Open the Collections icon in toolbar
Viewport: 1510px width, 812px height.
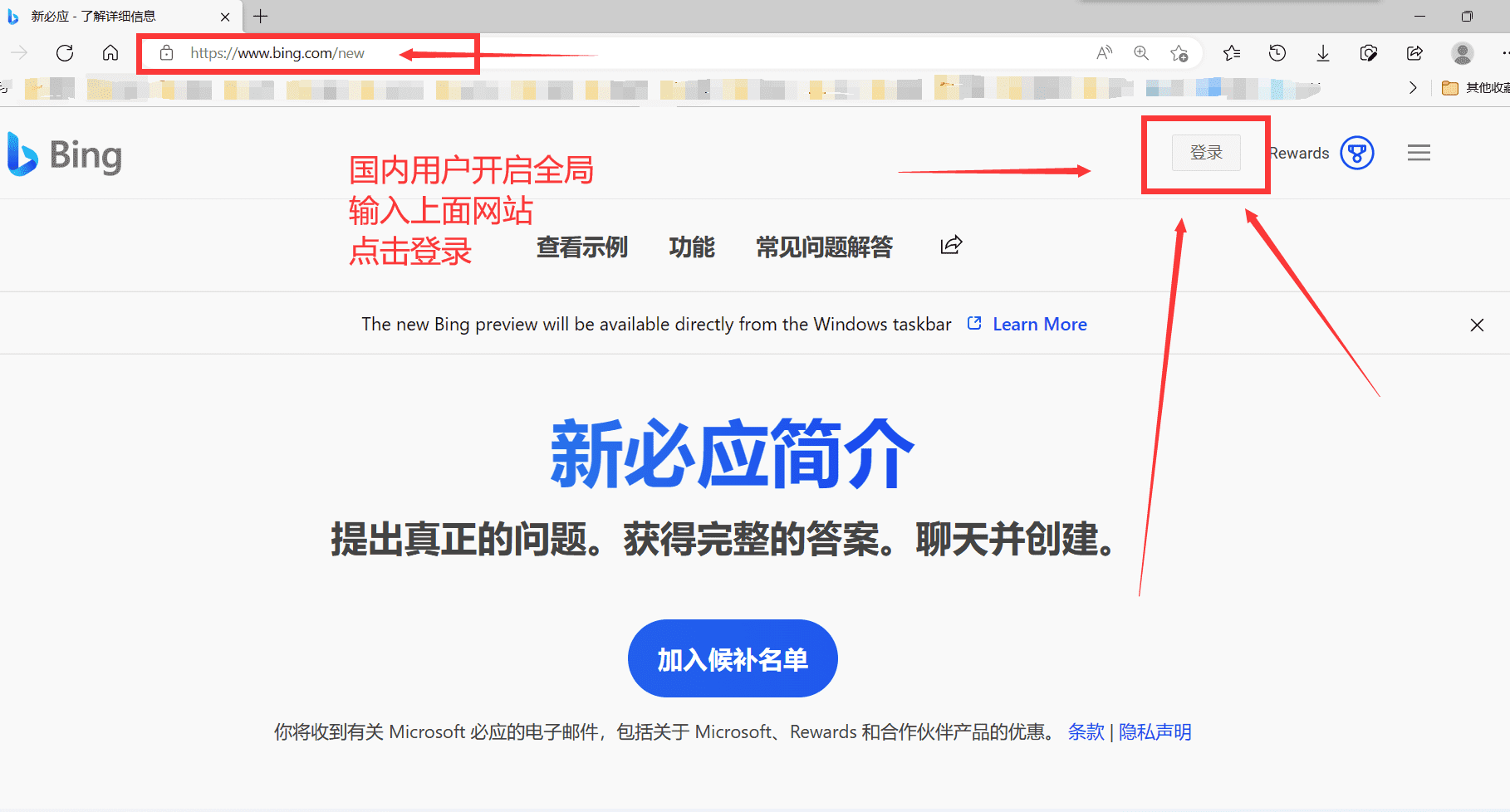(x=1369, y=53)
